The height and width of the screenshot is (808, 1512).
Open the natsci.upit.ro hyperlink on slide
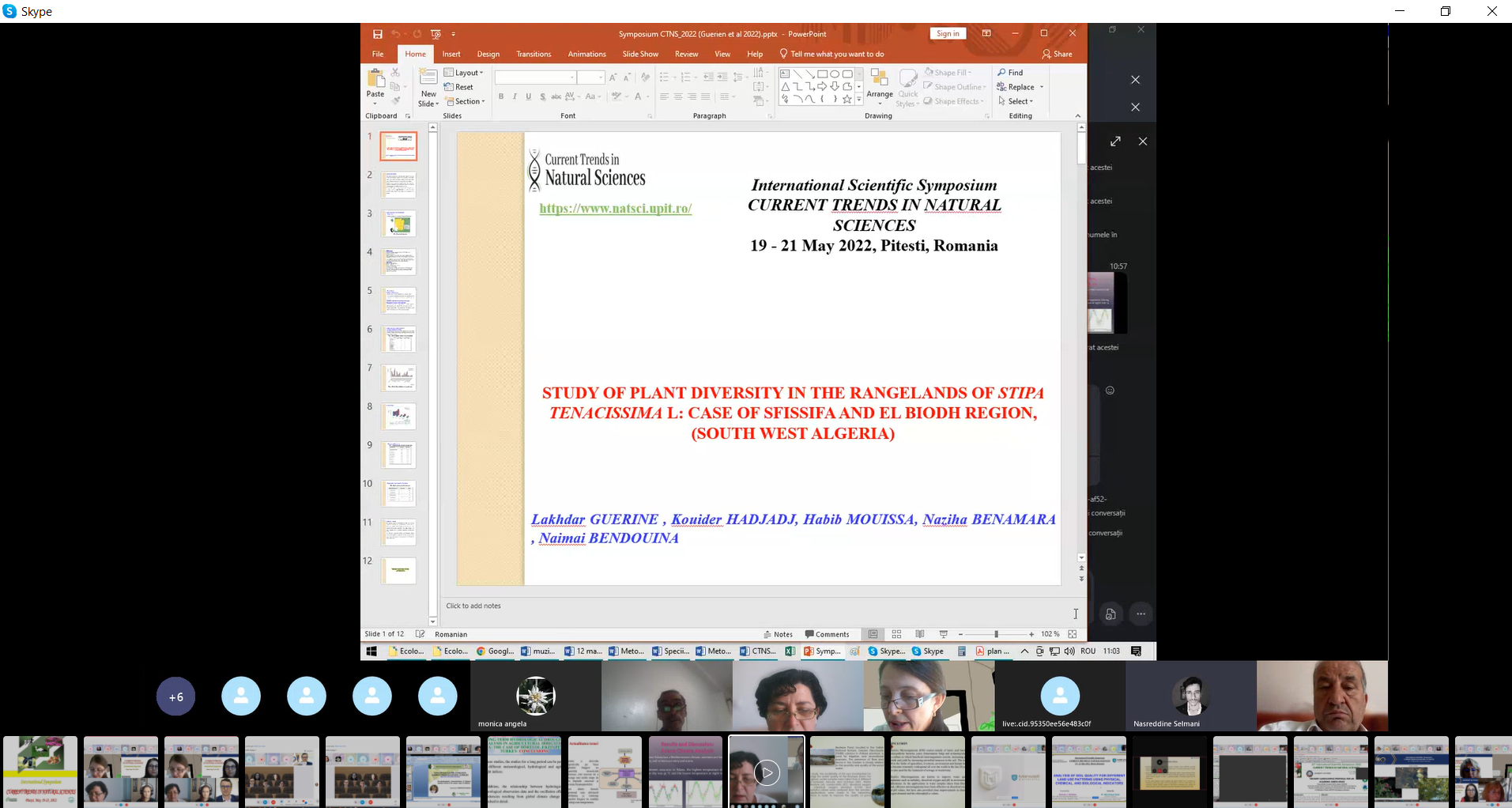click(616, 209)
